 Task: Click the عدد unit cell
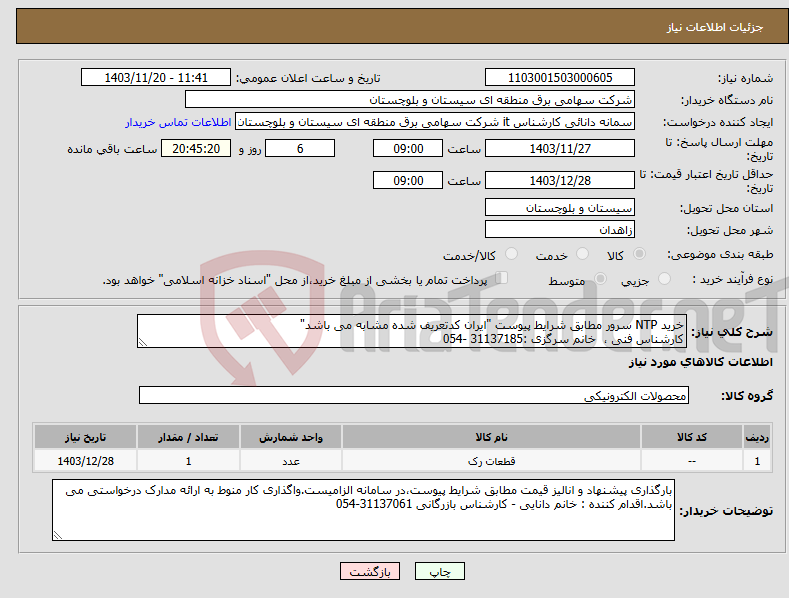[x=291, y=461]
